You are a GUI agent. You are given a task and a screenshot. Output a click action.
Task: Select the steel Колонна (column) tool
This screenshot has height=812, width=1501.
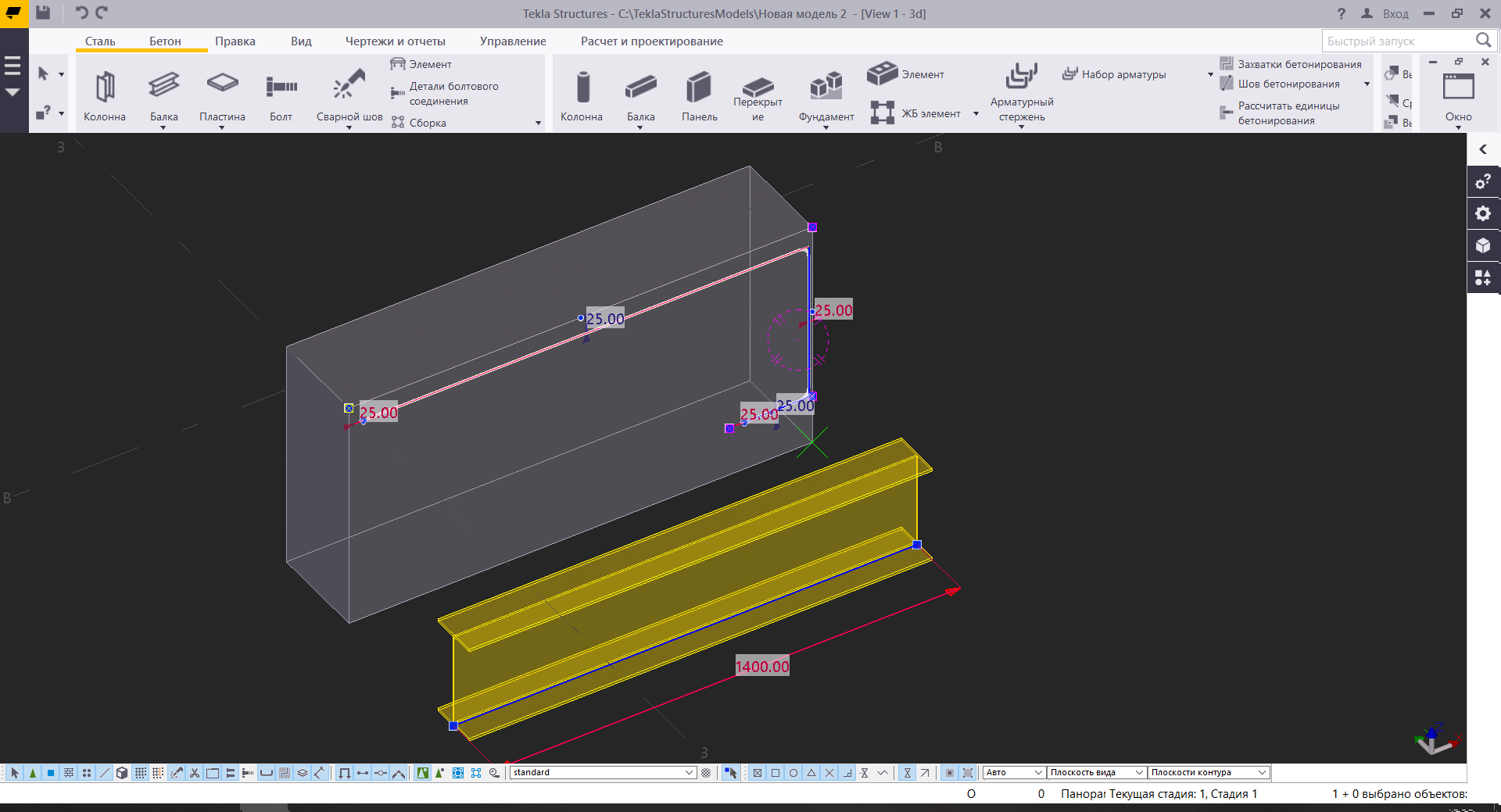105,88
